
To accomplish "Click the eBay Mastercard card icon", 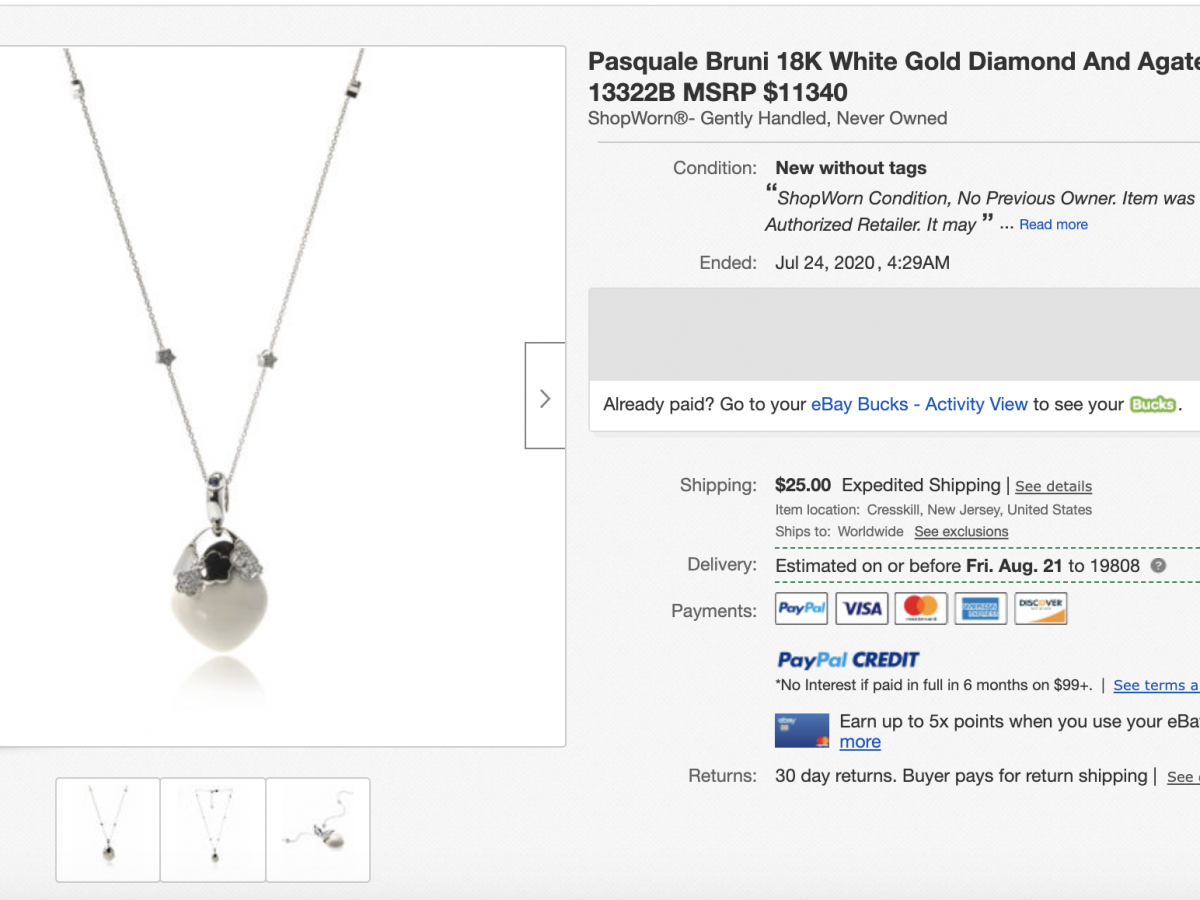I will coord(801,730).
